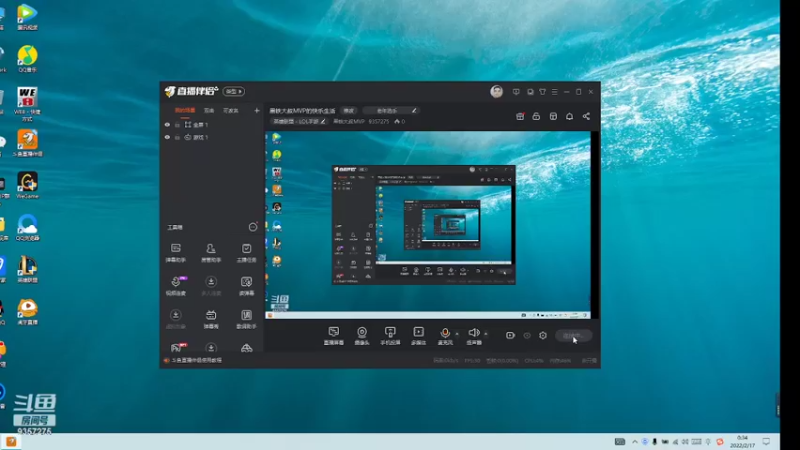
Task: Open the share icon above the preview
Action: [x=586, y=116]
